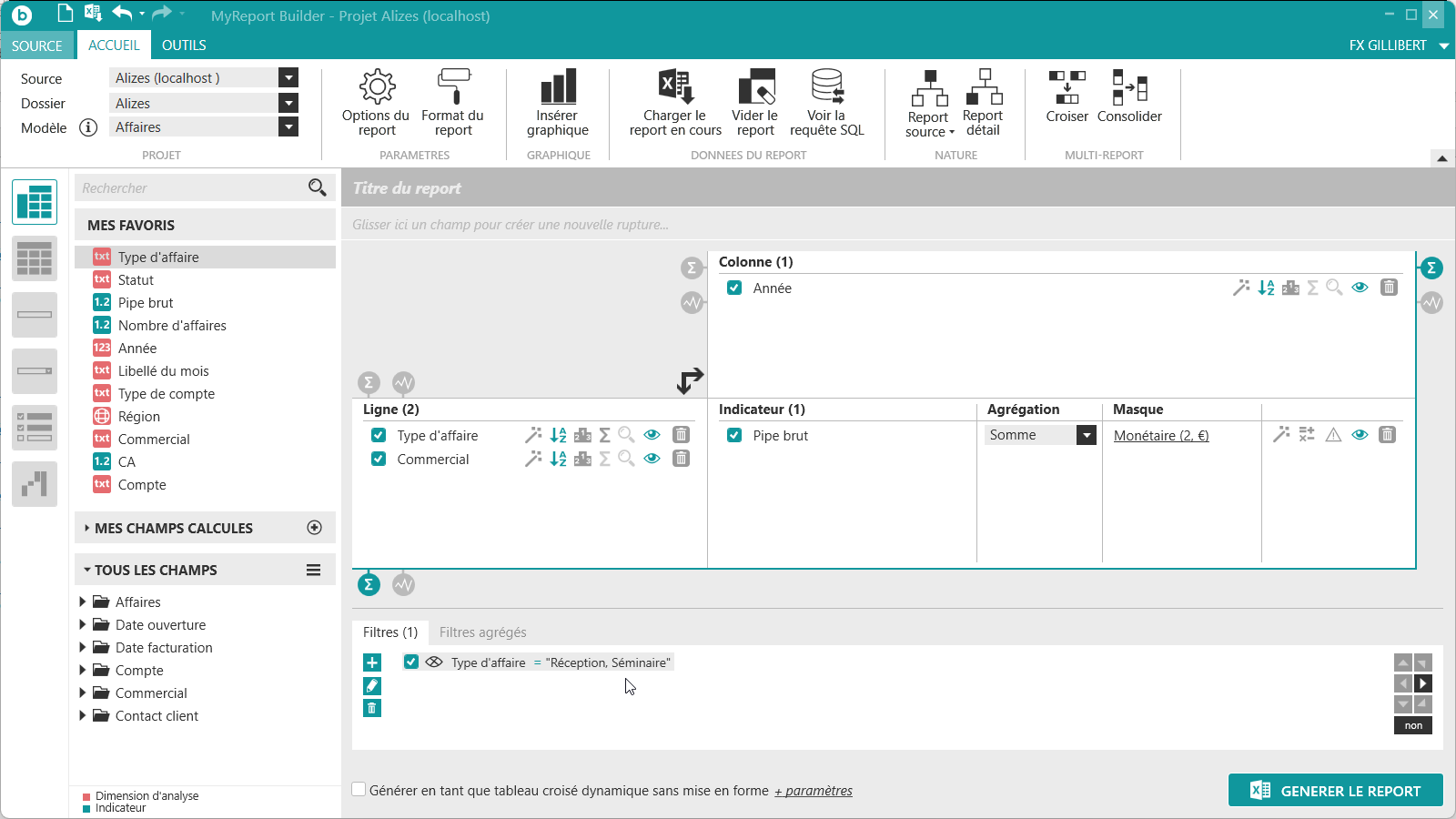
Task: Open the Modèle Affaires dropdown
Action: 288,127
